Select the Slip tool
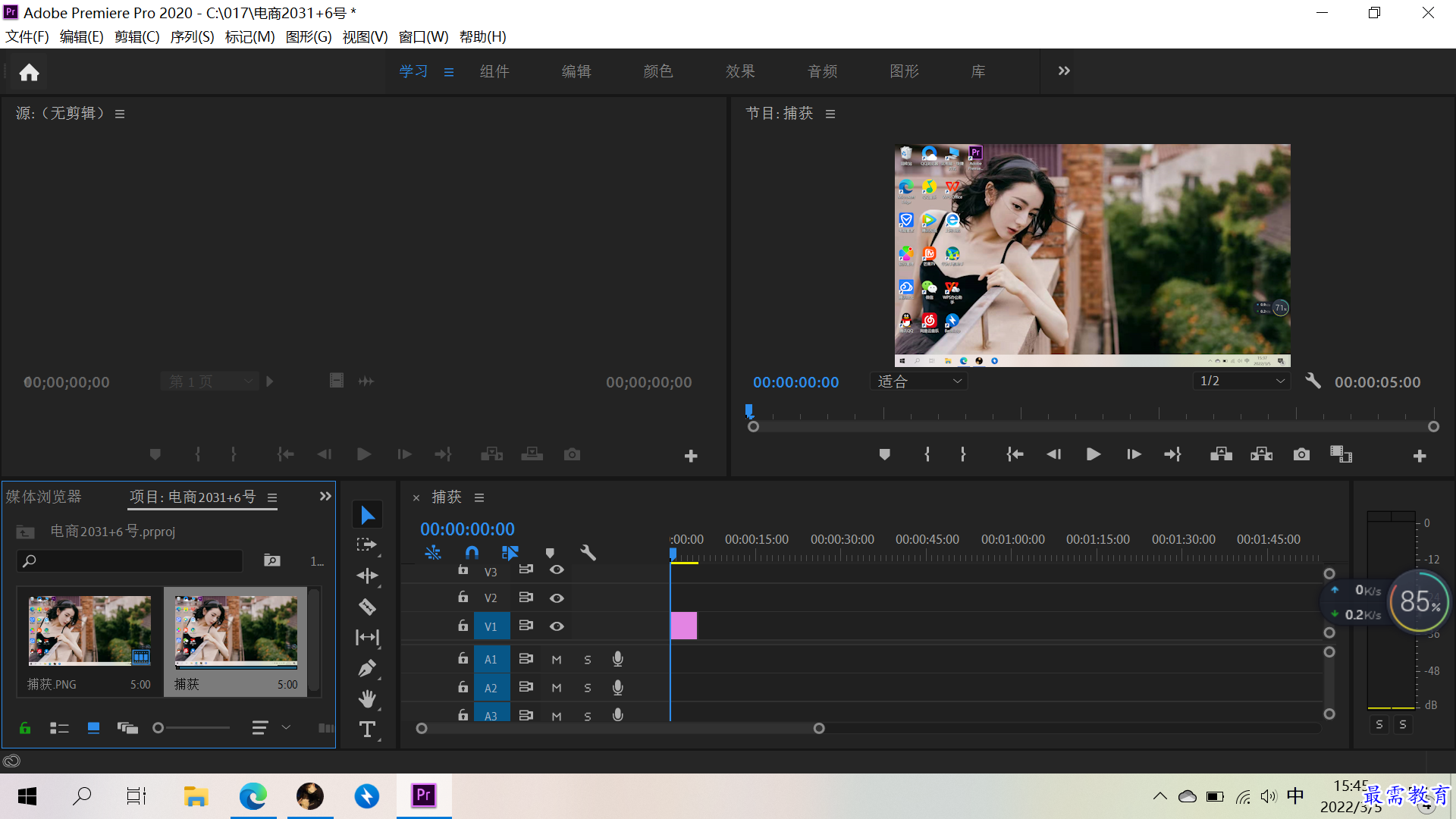 pos(367,638)
